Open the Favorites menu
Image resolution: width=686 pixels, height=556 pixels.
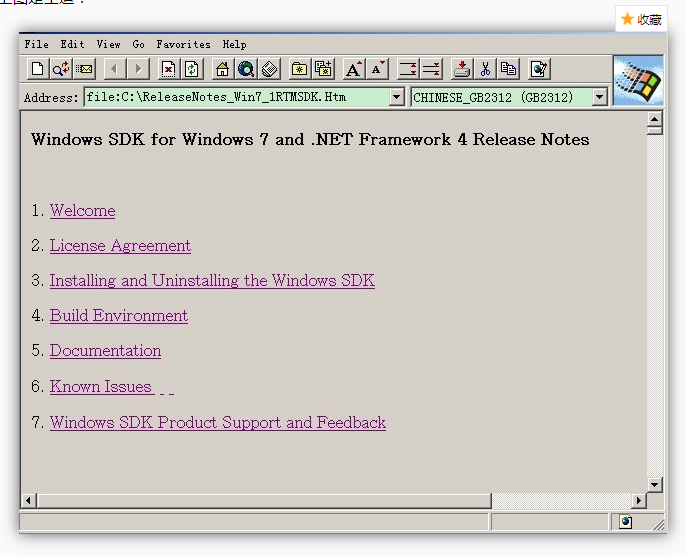click(183, 44)
